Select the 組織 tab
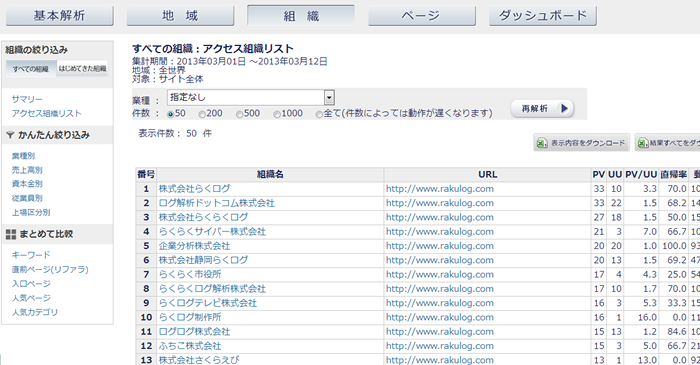This screenshot has width=700, height=365. pos(301,16)
